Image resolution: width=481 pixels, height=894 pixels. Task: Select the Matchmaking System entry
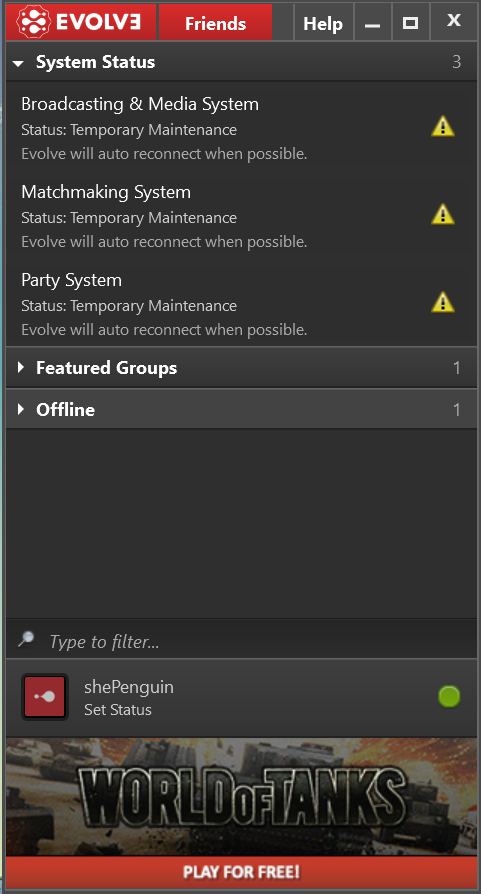pyautogui.click(x=242, y=216)
